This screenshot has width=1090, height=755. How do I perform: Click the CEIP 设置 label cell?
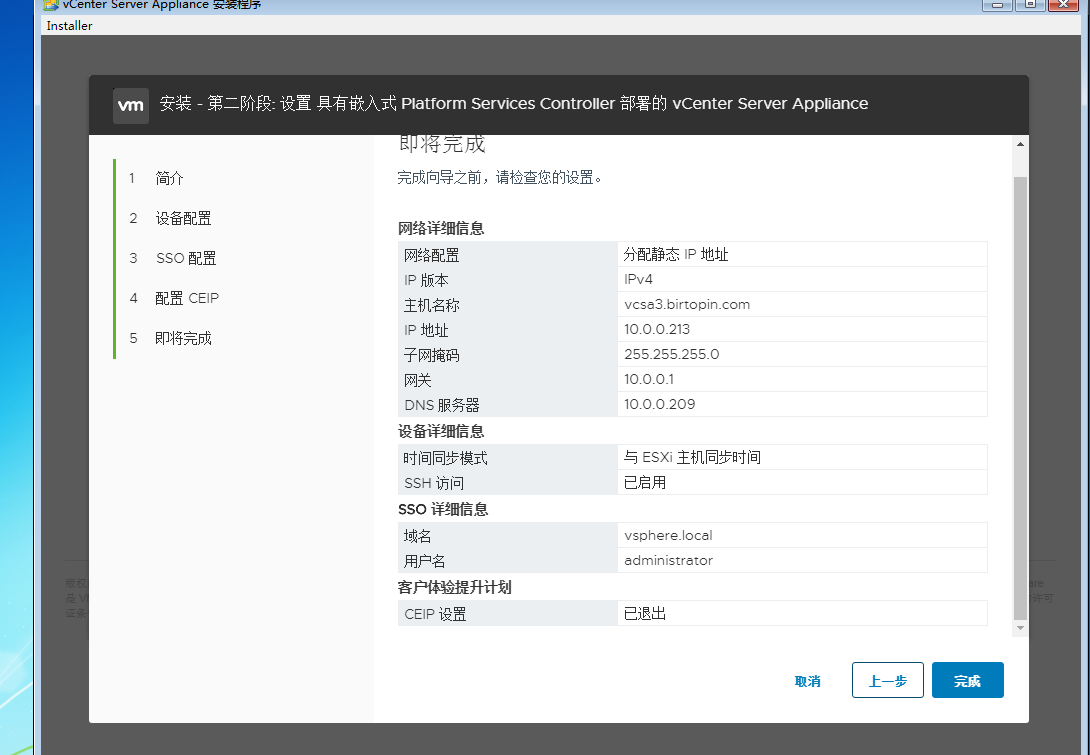[507, 613]
